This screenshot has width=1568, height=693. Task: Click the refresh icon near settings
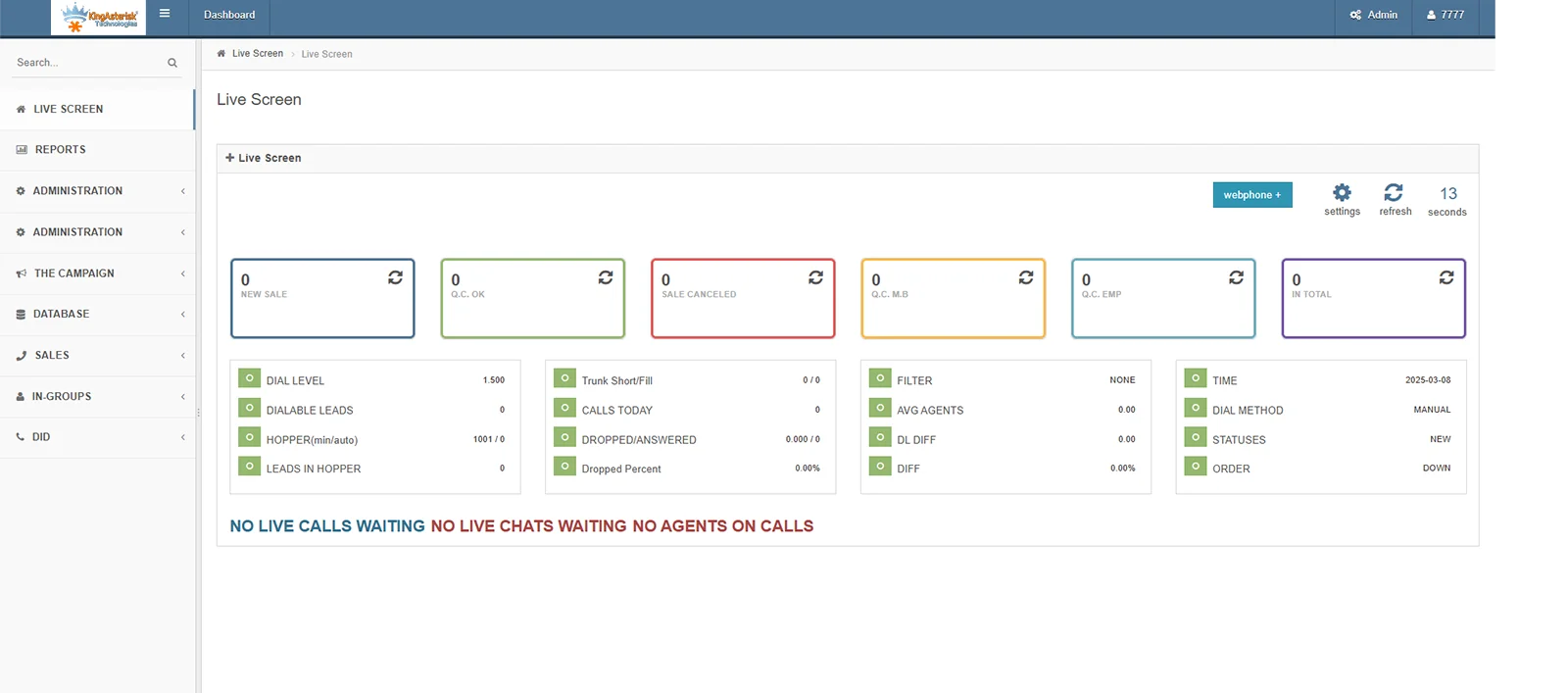pyautogui.click(x=1394, y=193)
